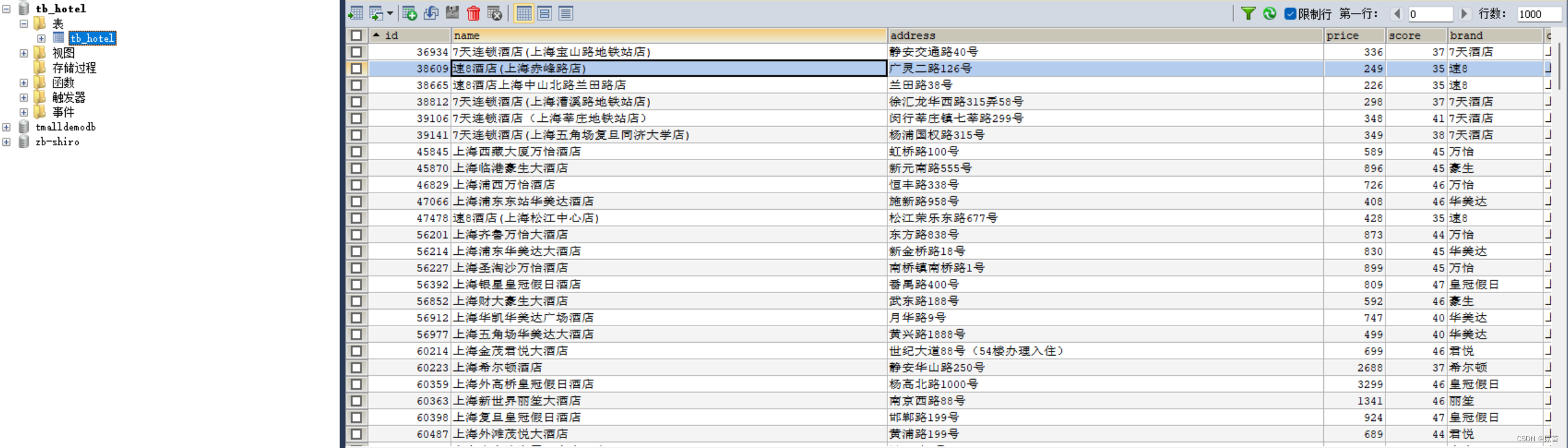Click the cancel changes icon
The image size is (1568, 448).
pyautogui.click(x=494, y=13)
